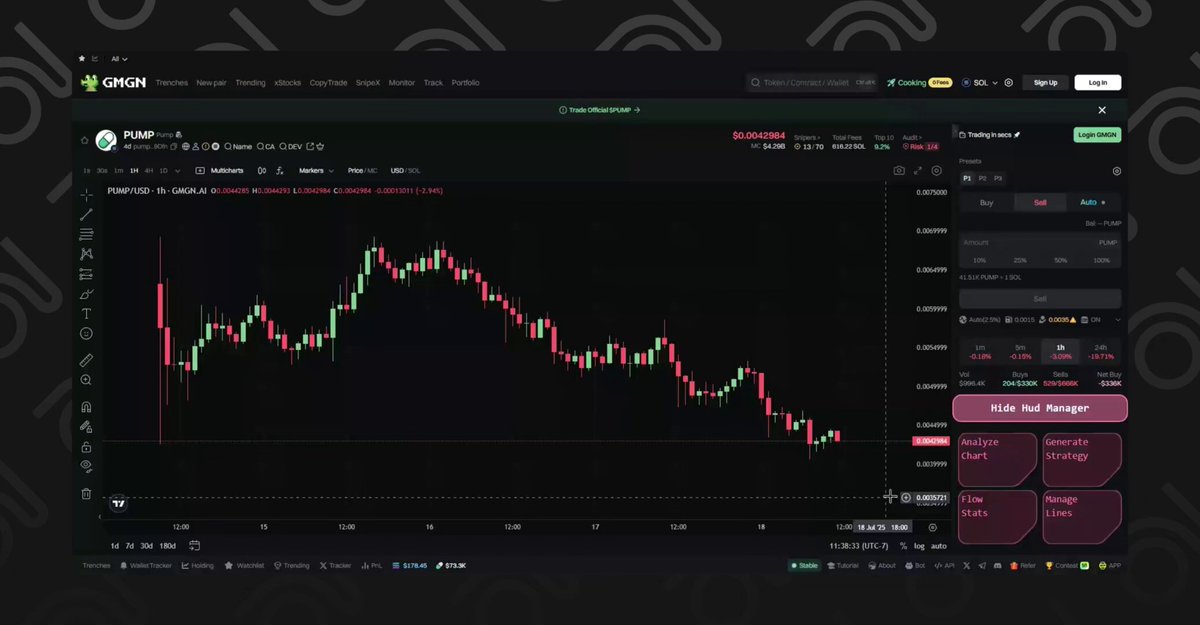Image resolution: width=1200 pixels, height=625 pixels.
Task: Favorite PUMP token with star icon
Action: point(84,140)
